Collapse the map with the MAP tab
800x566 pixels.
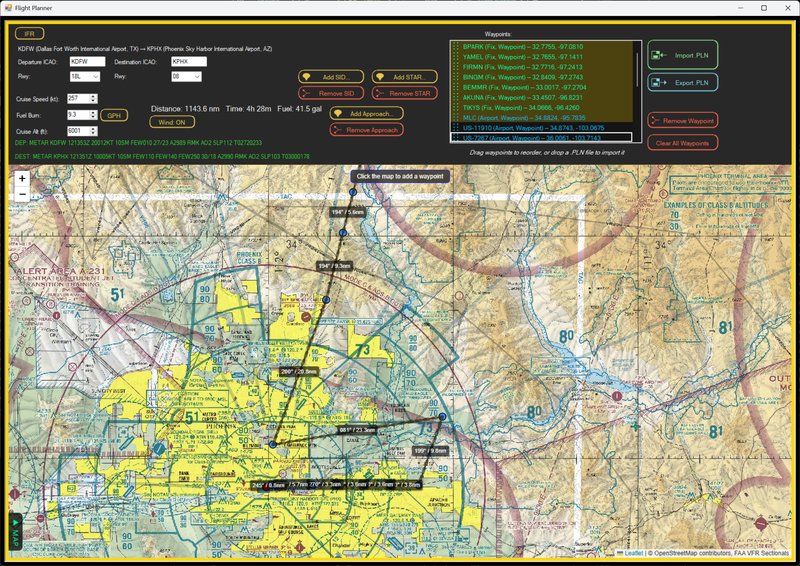pyautogui.click(x=15, y=532)
